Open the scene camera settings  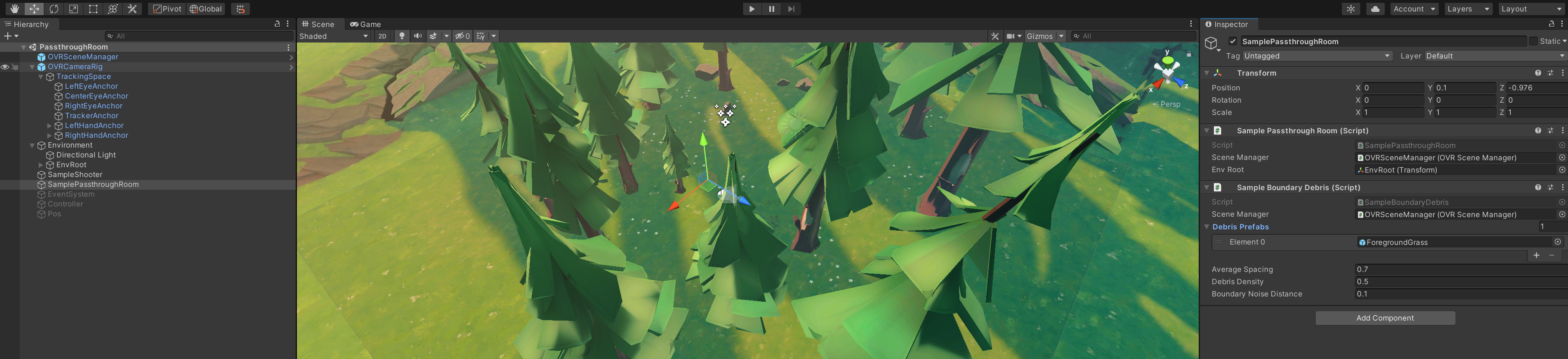click(x=1013, y=36)
